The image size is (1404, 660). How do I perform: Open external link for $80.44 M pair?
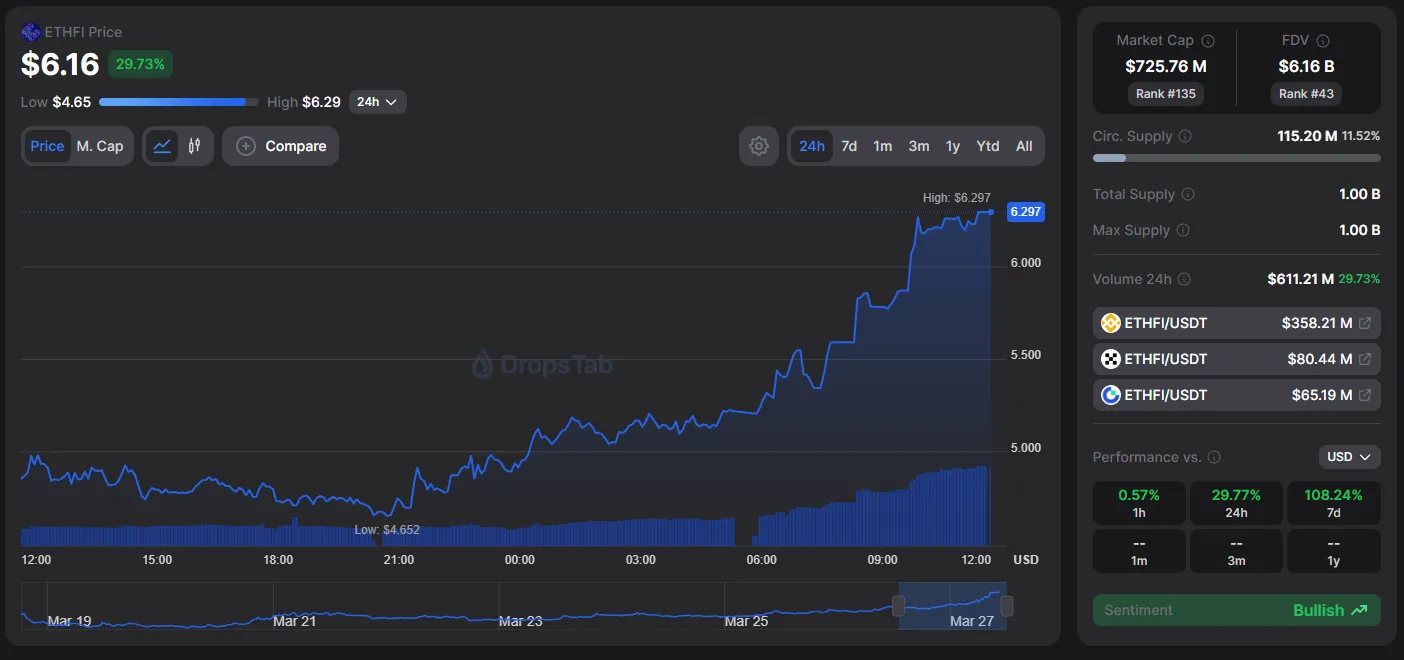coord(1365,359)
